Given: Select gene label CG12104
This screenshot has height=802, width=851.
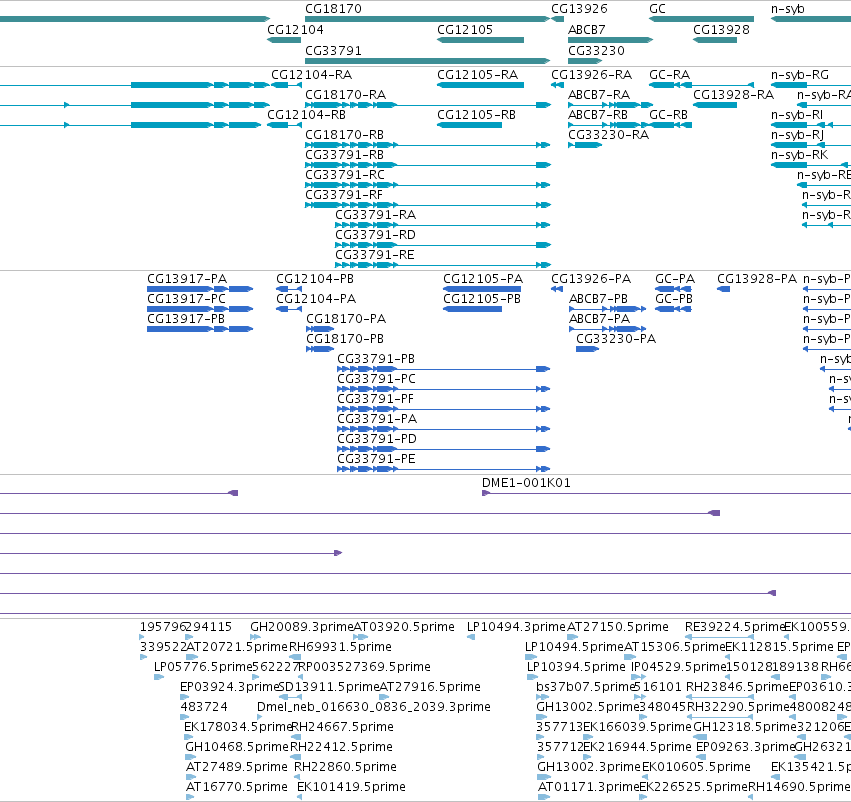Looking at the screenshot, I should pyautogui.click(x=295, y=30).
